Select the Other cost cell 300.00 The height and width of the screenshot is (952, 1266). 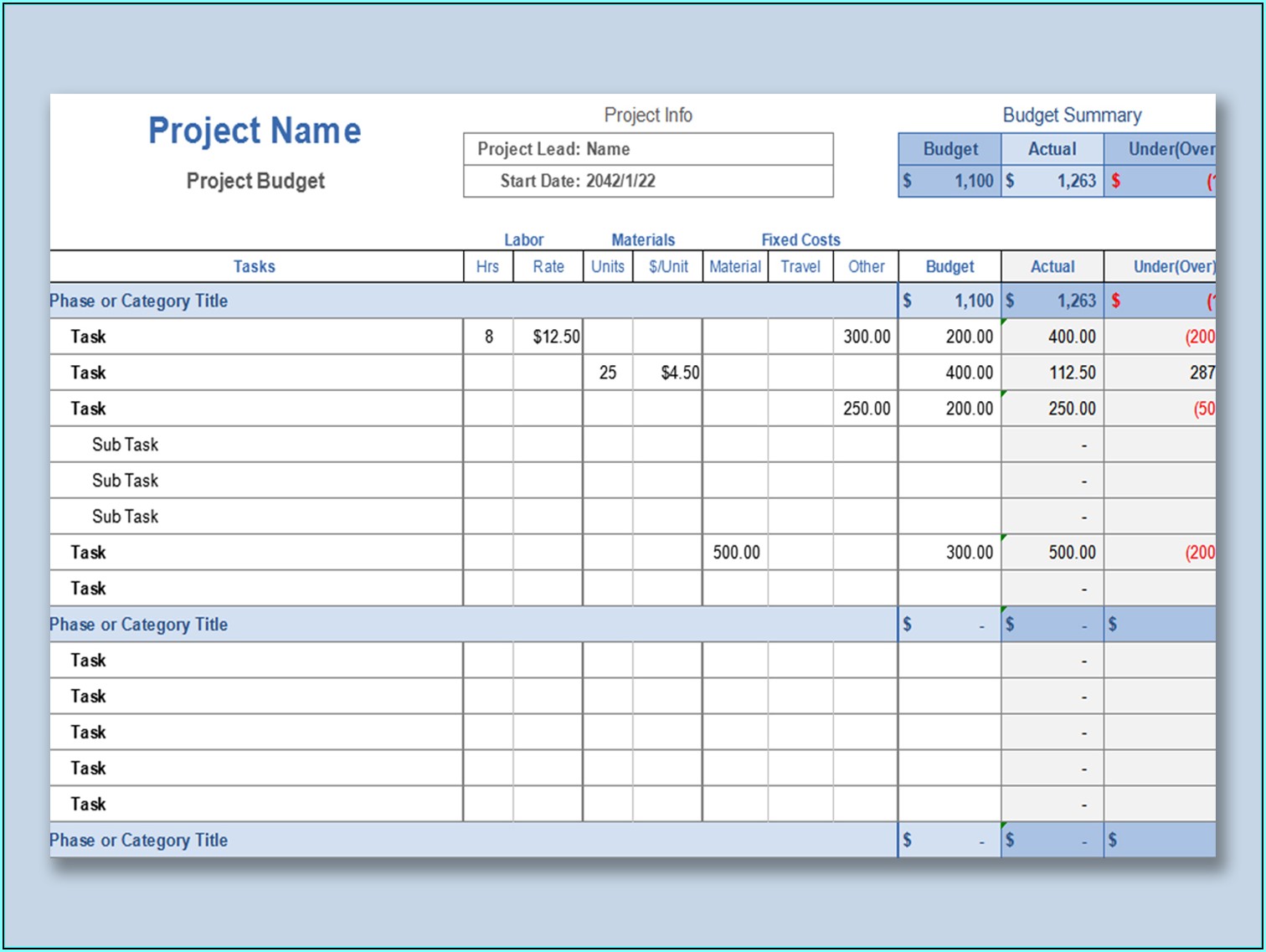[867, 337]
